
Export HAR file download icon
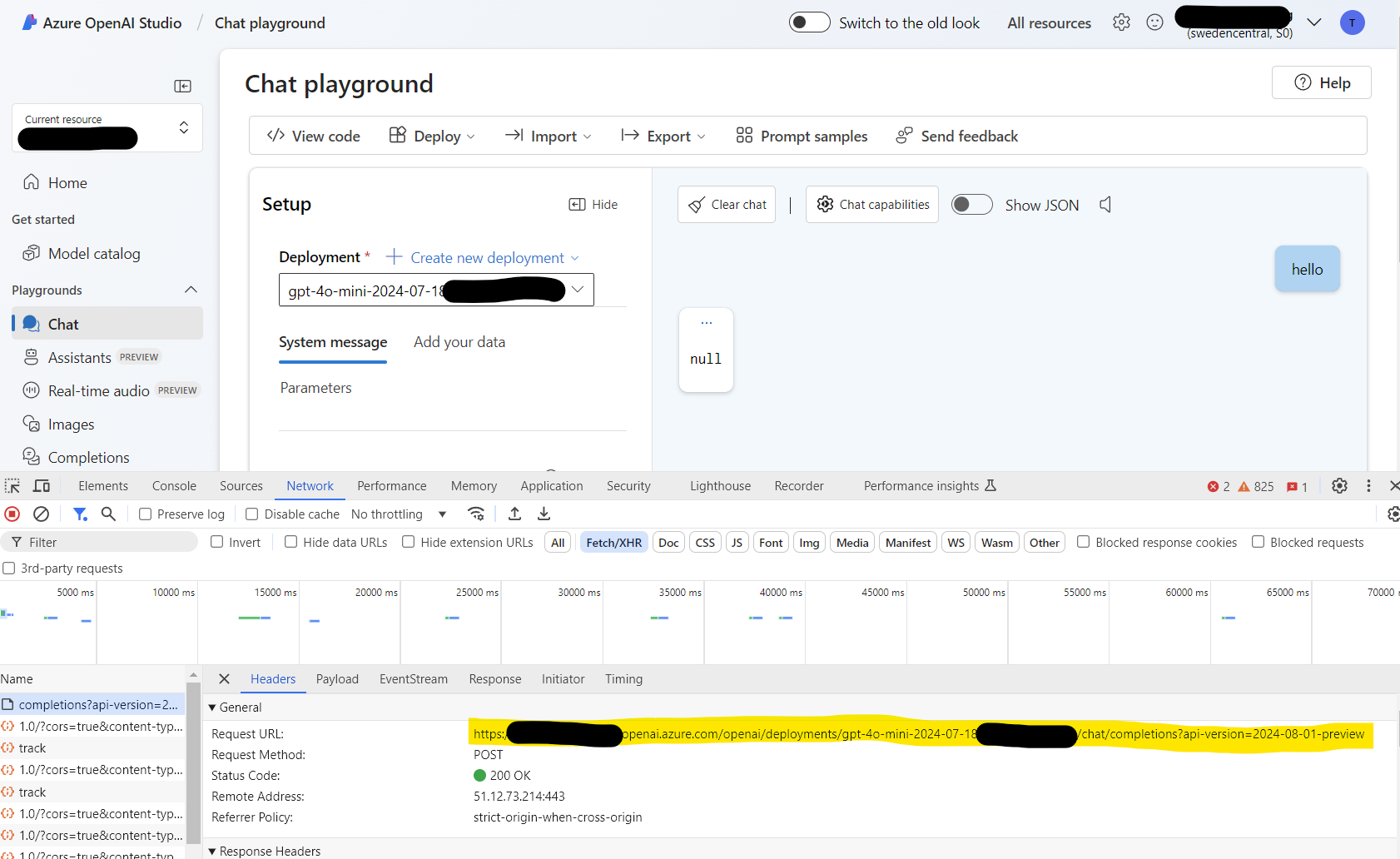click(x=544, y=514)
